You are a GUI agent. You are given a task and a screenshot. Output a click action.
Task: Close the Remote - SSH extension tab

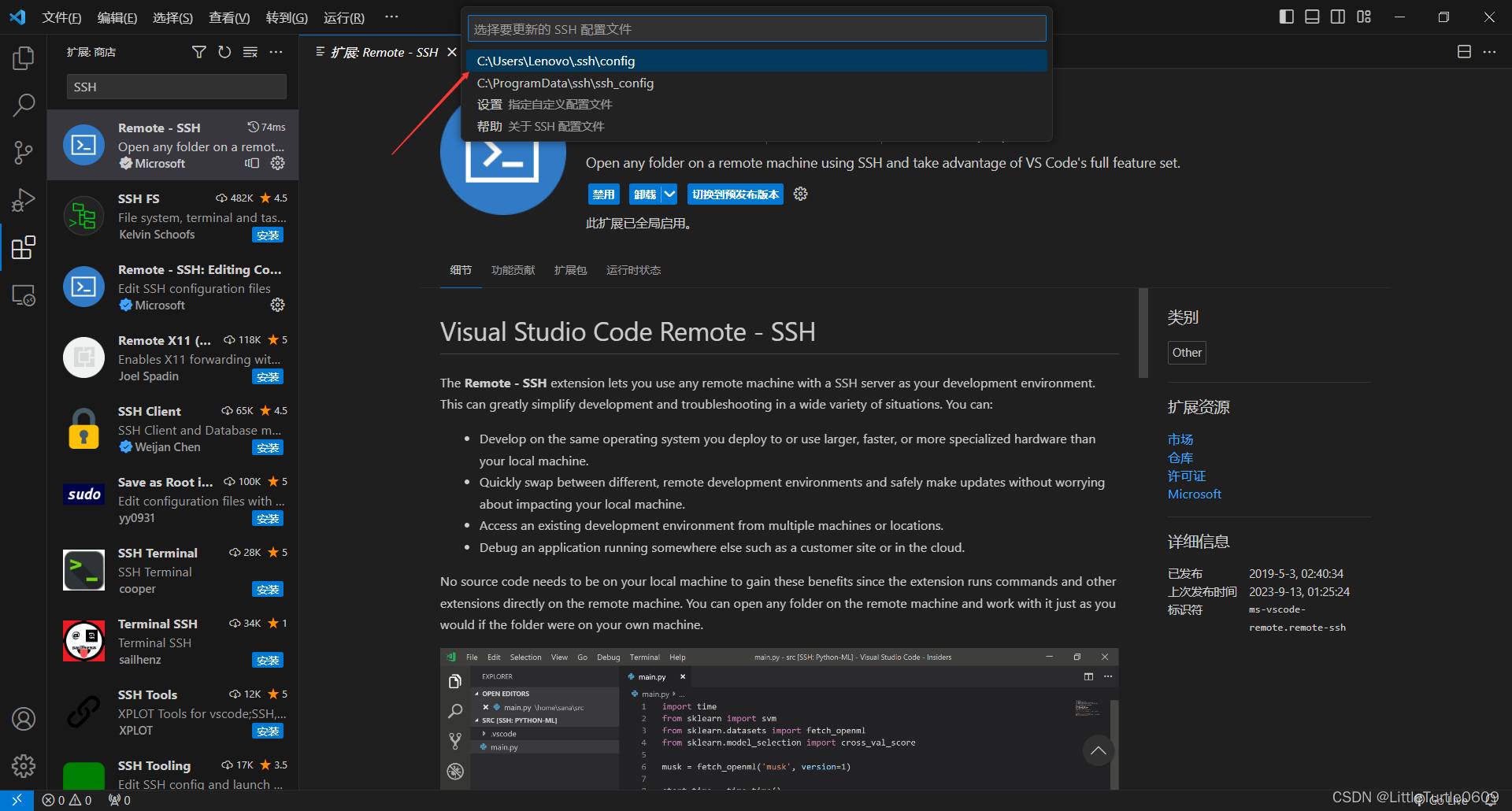pos(452,52)
